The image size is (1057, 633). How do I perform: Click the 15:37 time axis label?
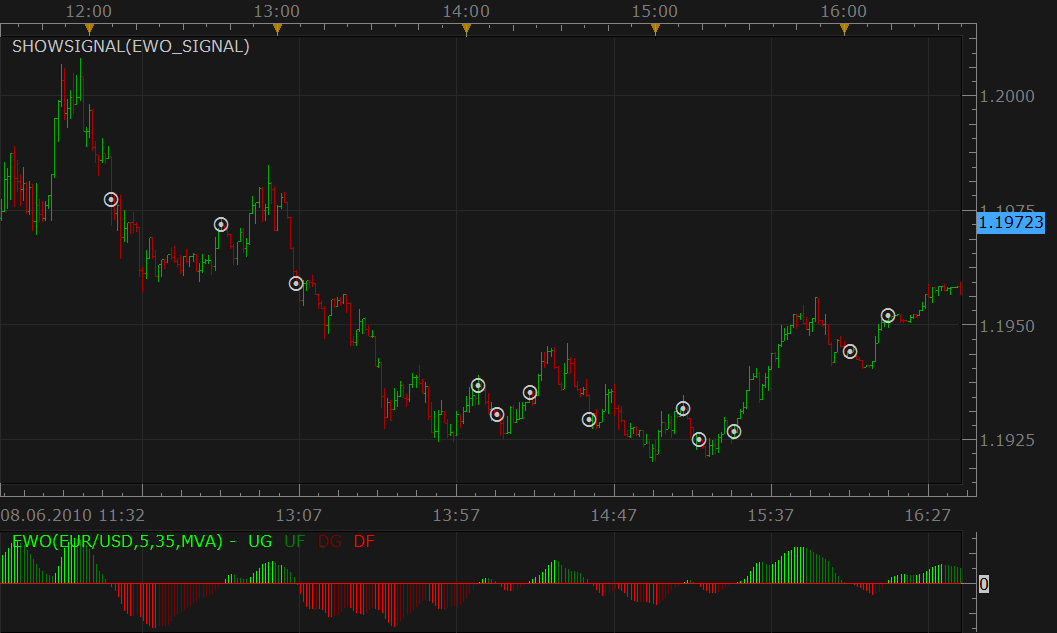point(771,516)
